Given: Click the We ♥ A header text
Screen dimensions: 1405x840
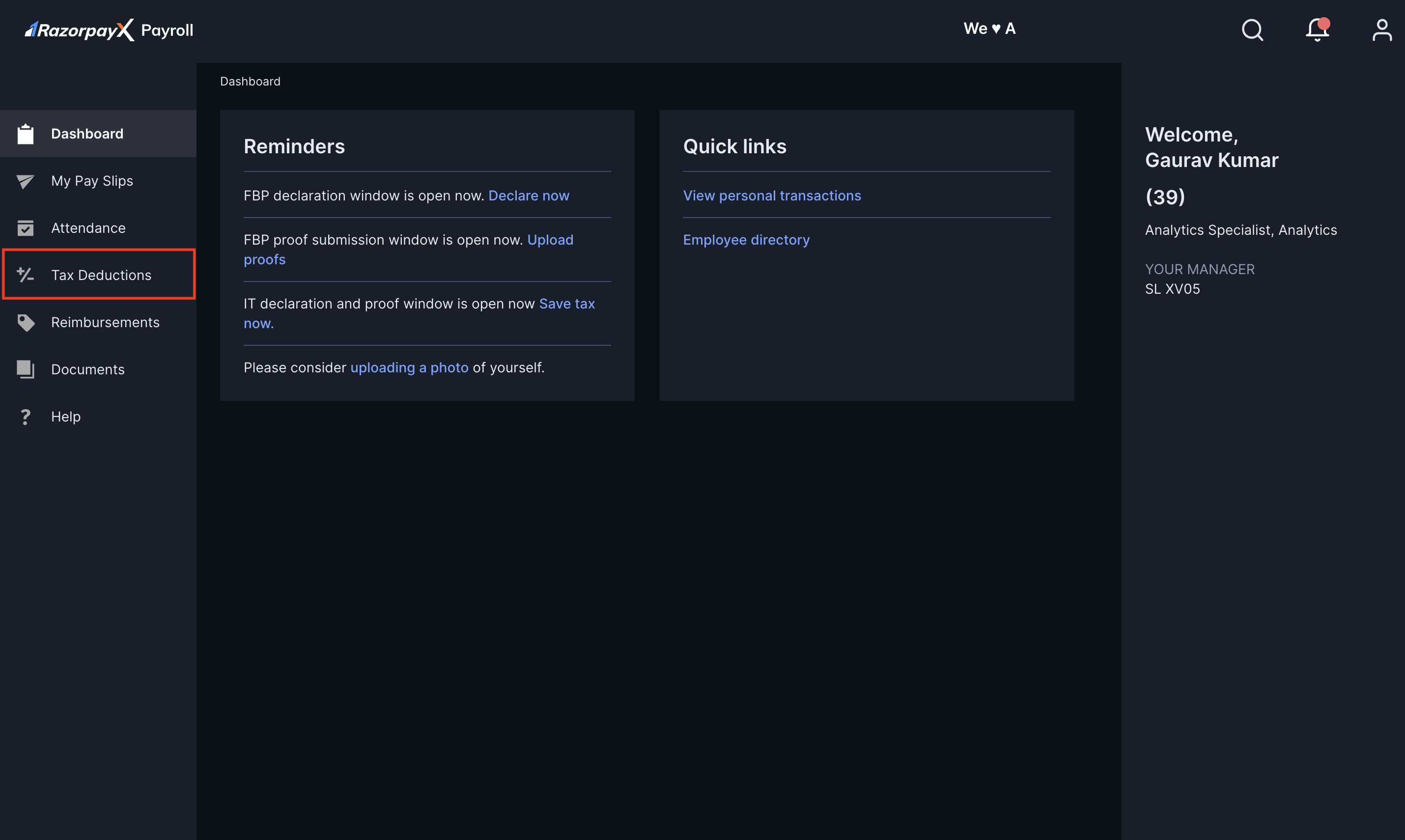Looking at the screenshot, I should [989, 29].
